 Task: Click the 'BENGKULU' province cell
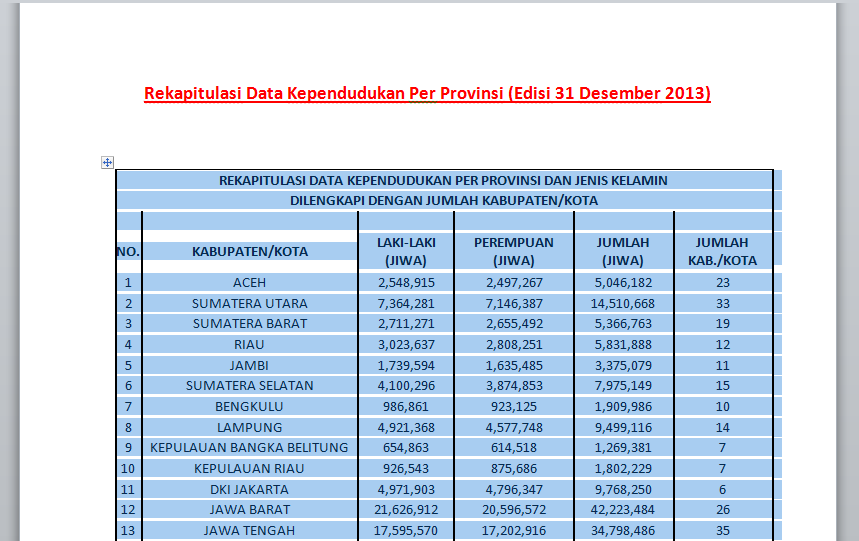click(x=249, y=406)
